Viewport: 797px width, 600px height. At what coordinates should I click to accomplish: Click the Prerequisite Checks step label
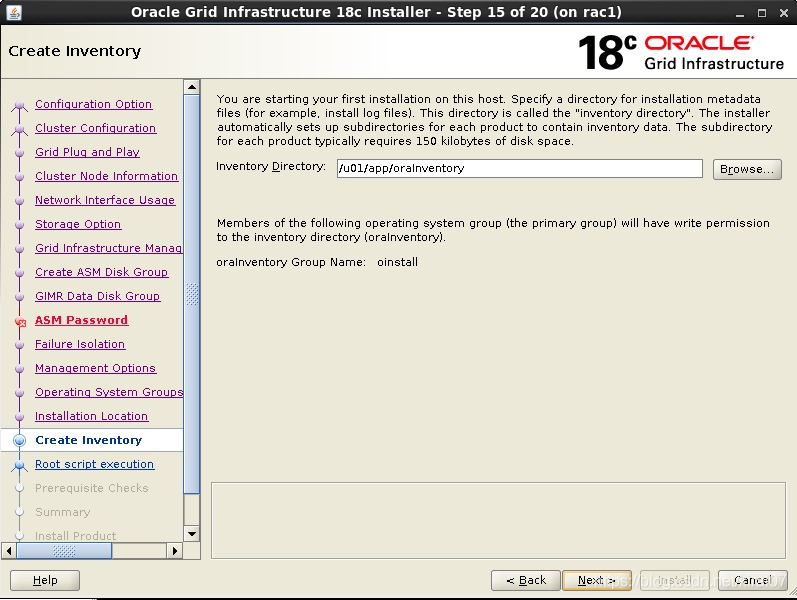coord(91,488)
